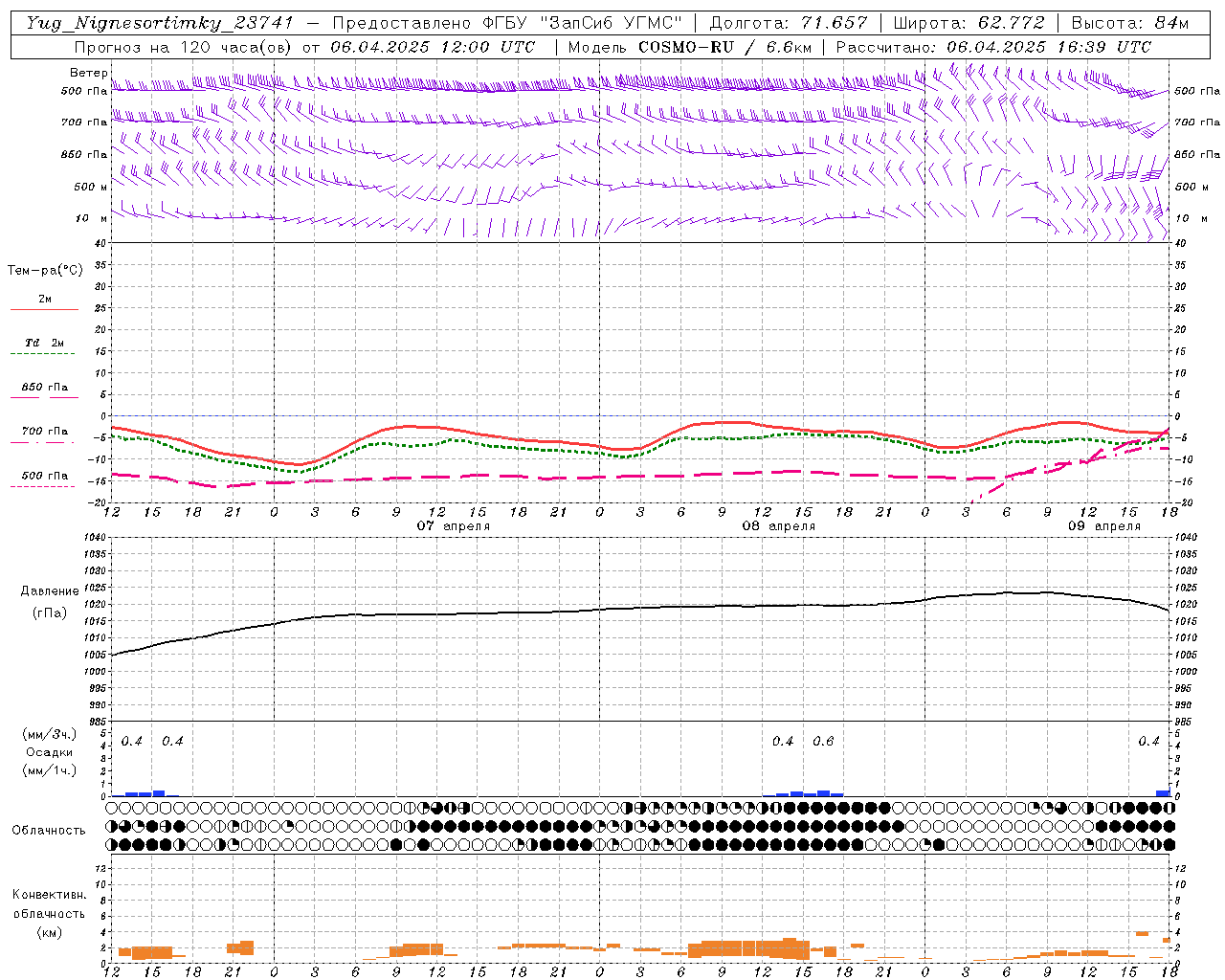The width and height of the screenshot is (1225, 980).
Task: Select '700 гПа' dash-dot temperature legend entry
Action: (45, 432)
